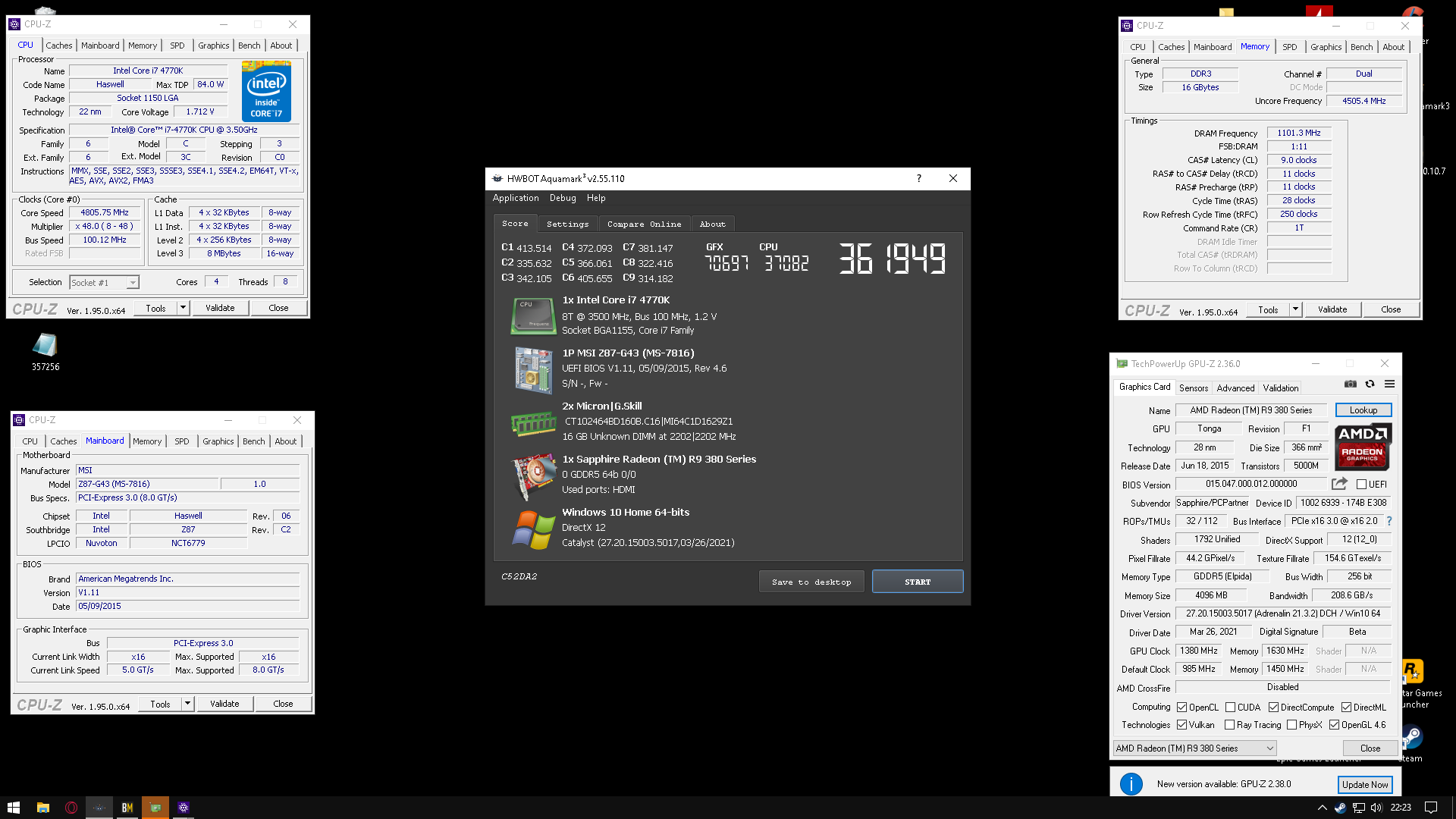1456x819 pixels.
Task: Expand Tools arrow in CPU-Z Mainboard window
Action: click(187, 704)
